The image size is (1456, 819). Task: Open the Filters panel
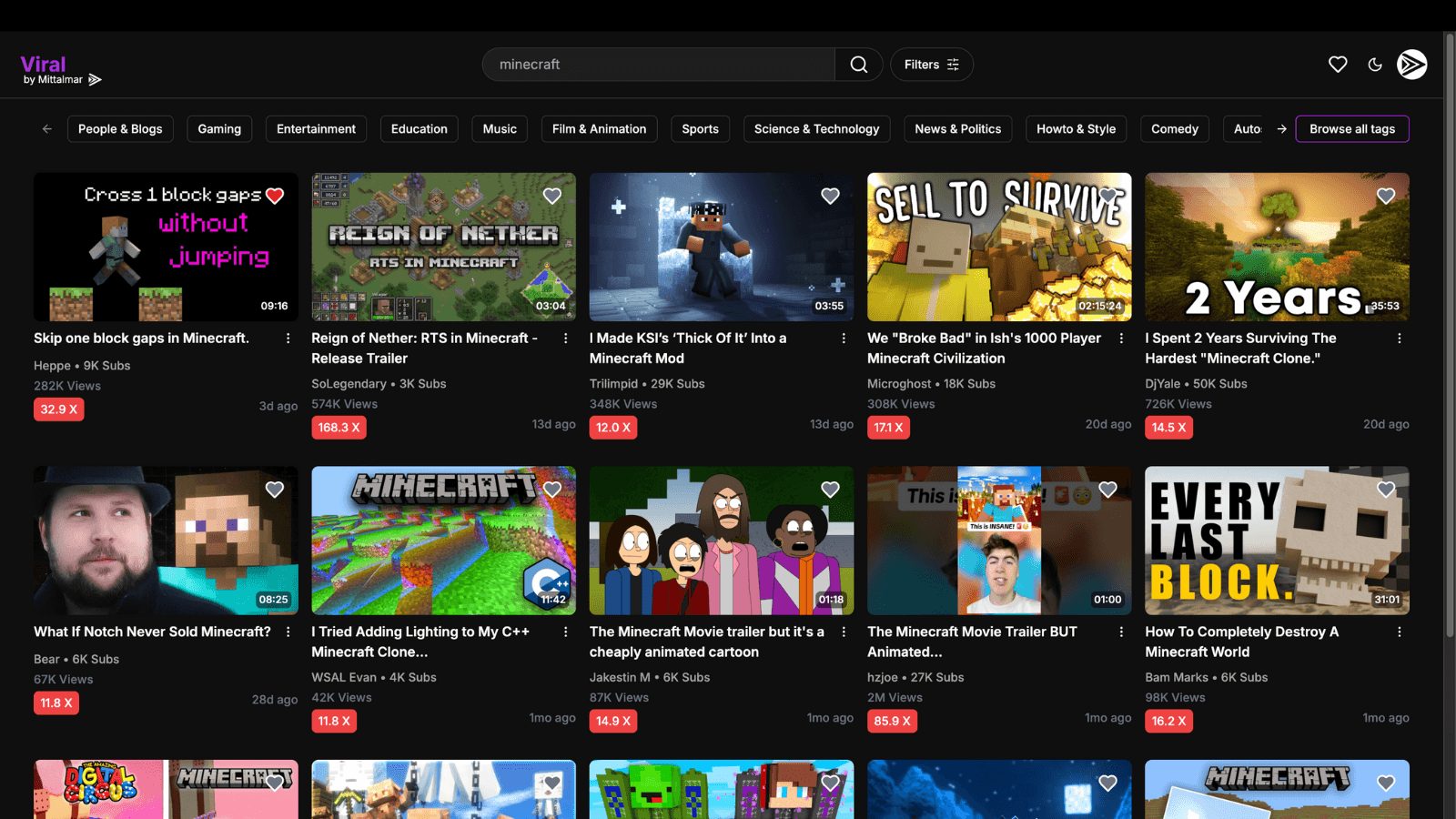coord(931,65)
